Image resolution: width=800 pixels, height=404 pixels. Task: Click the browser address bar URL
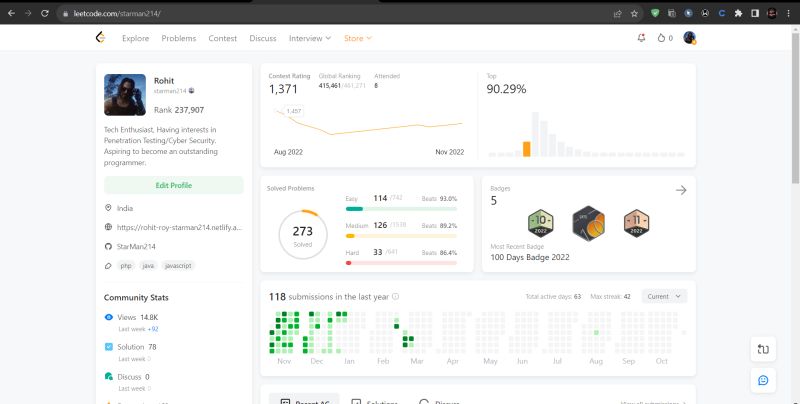point(117,14)
